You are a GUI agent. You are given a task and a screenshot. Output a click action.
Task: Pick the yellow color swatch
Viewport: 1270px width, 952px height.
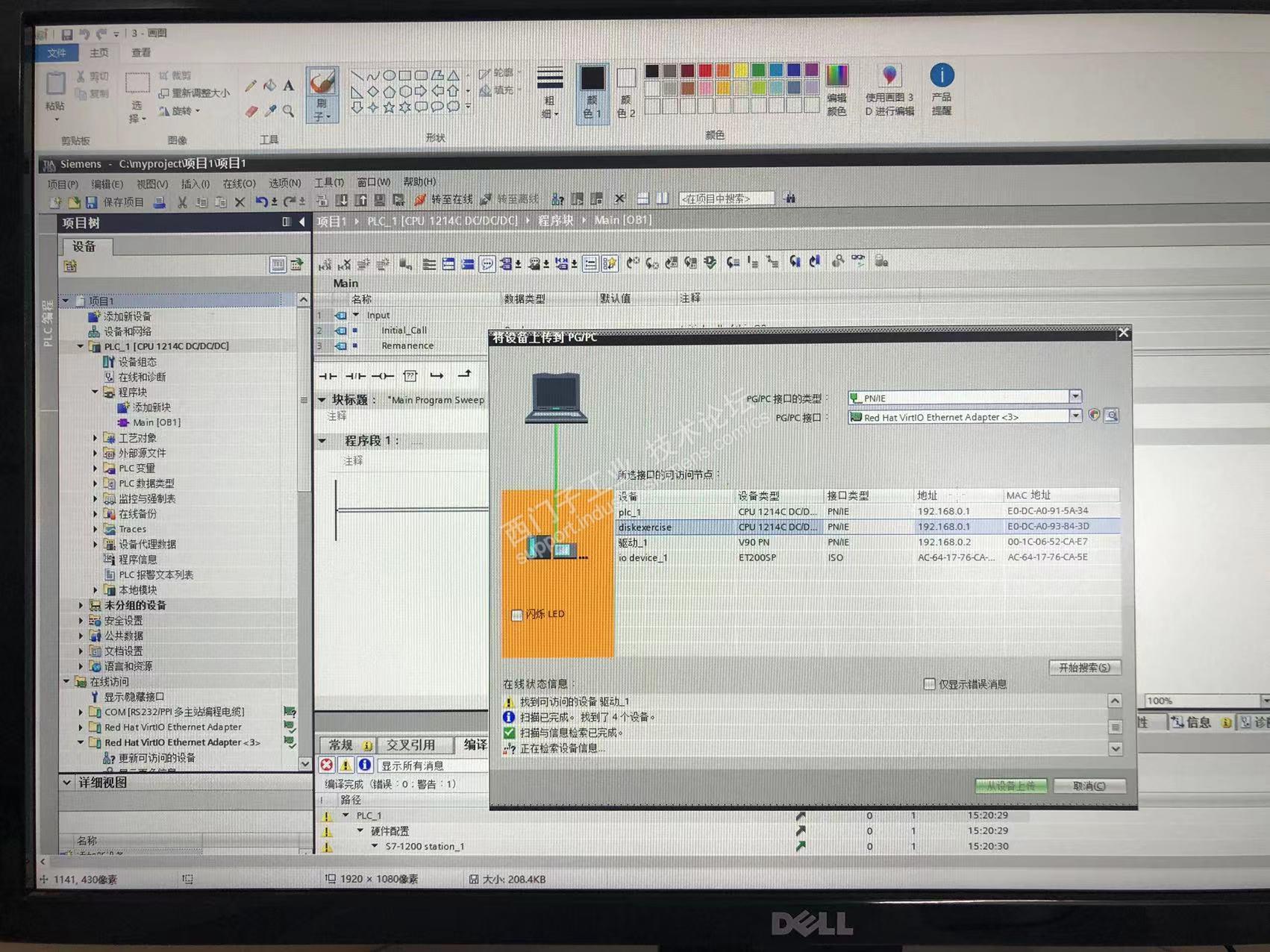pyautogui.click(x=741, y=70)
